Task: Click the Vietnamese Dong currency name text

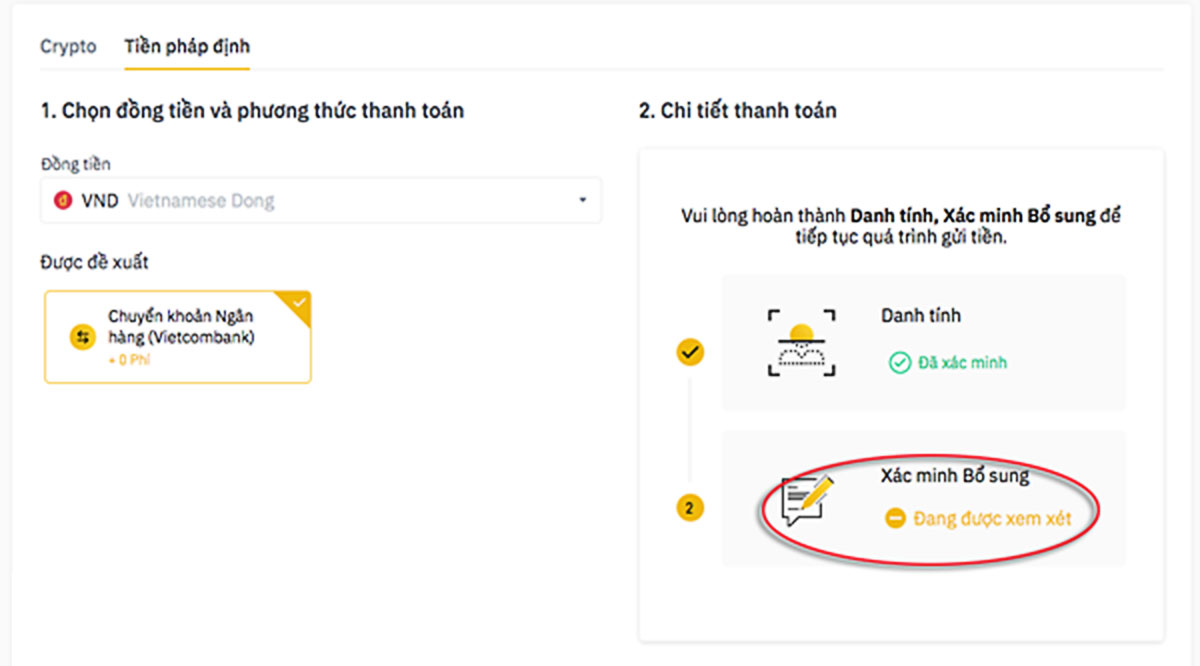Action: pos(201,201)
